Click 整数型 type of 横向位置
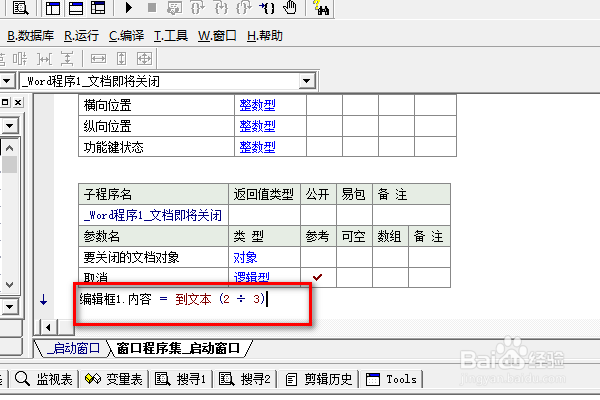 click(257, 105)
